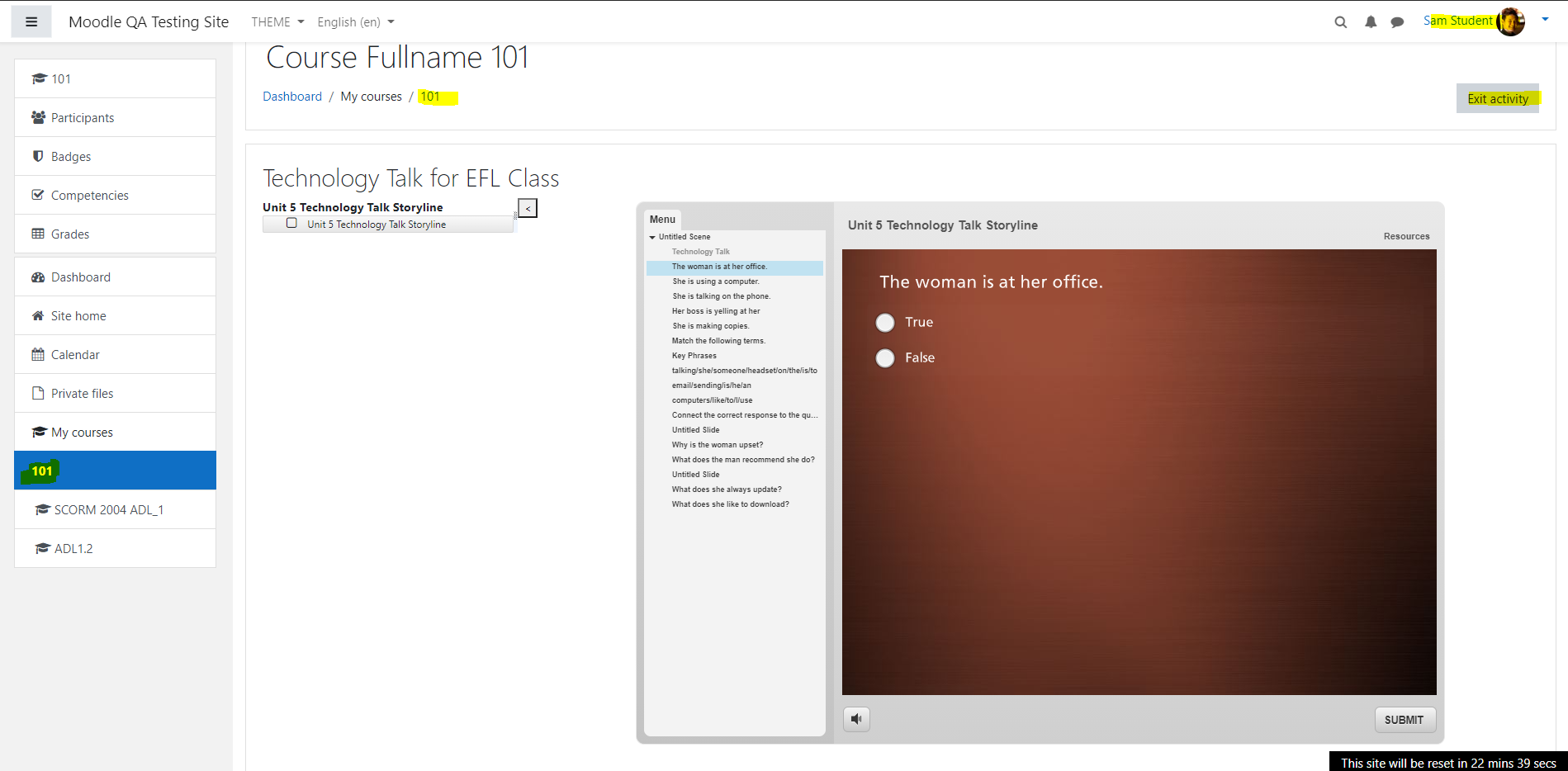This screenshot has height=771, width=1568.
Task: Select 'Match the following terms.' slide
Action: 718,341
